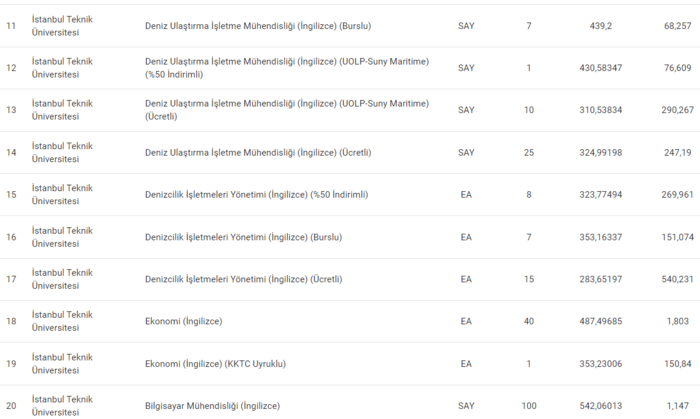Viewport: 700px width, 419px height.
Task: Click the ranking value 1,803
Action: (677, 321)
